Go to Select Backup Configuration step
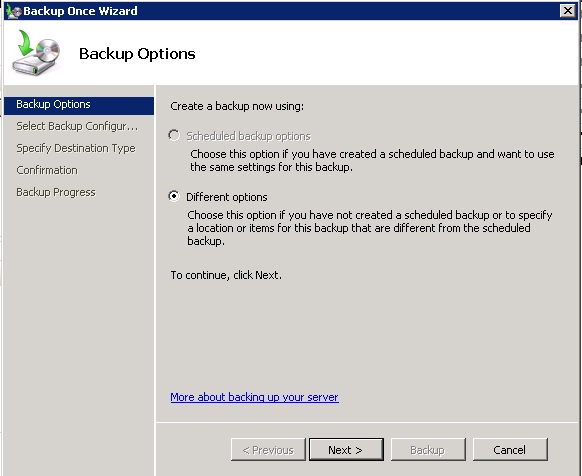Viewport: 582px width, 476px height. [x=77, y=126]
